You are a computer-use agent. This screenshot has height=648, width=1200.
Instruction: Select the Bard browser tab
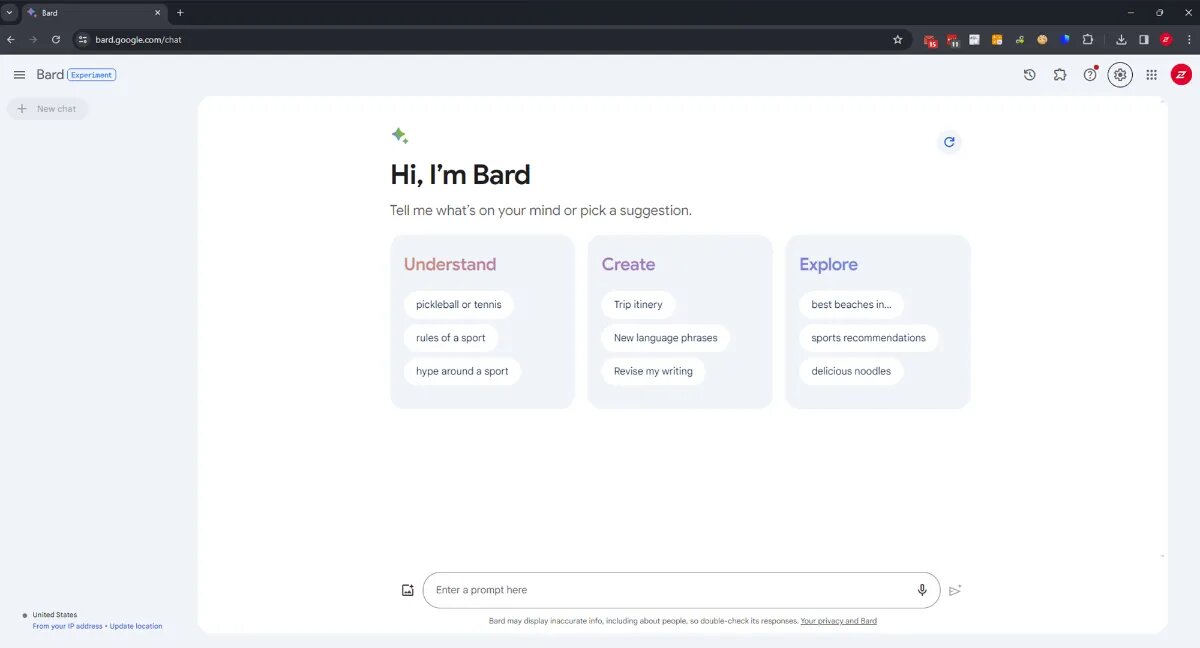[x=90, y=13]
